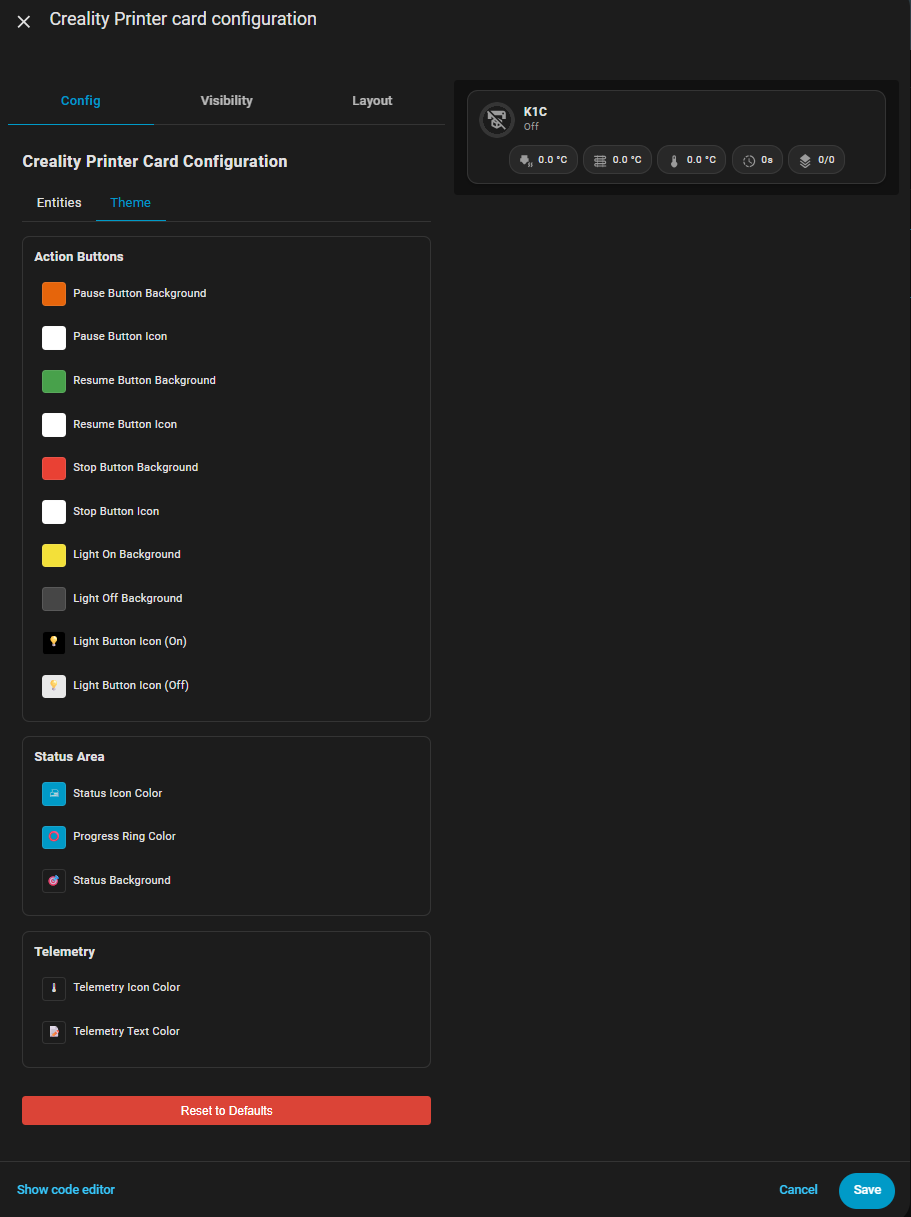The image size is (911, 1217).
Task: Click the bed temperature chip icon
Action: pos(600,160)
